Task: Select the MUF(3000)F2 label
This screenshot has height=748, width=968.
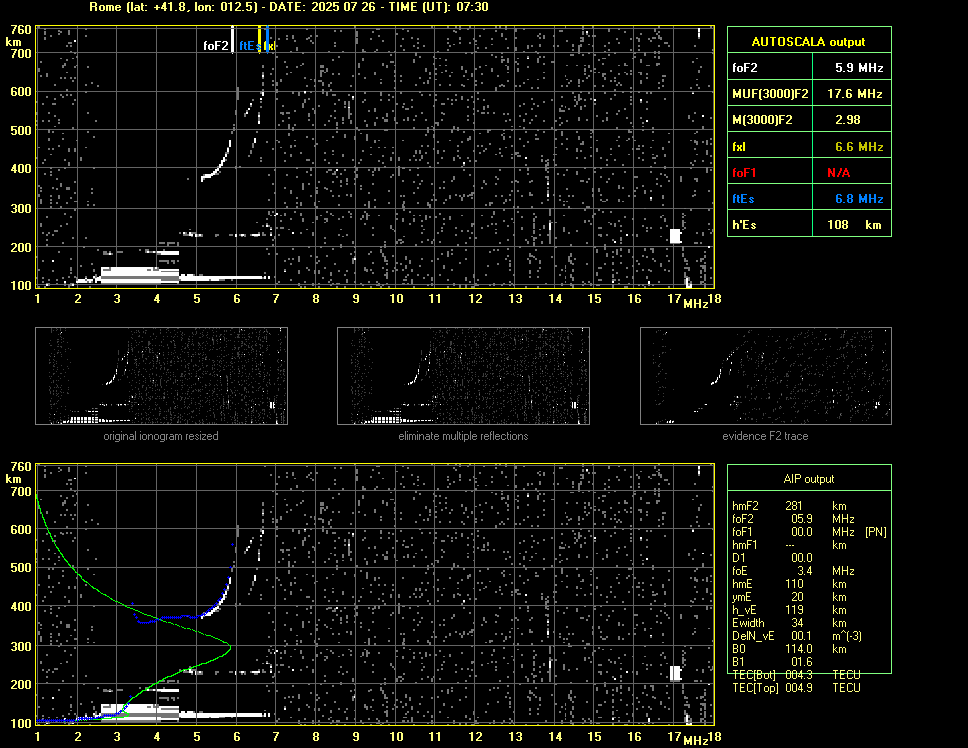Action: coord(770,94)
